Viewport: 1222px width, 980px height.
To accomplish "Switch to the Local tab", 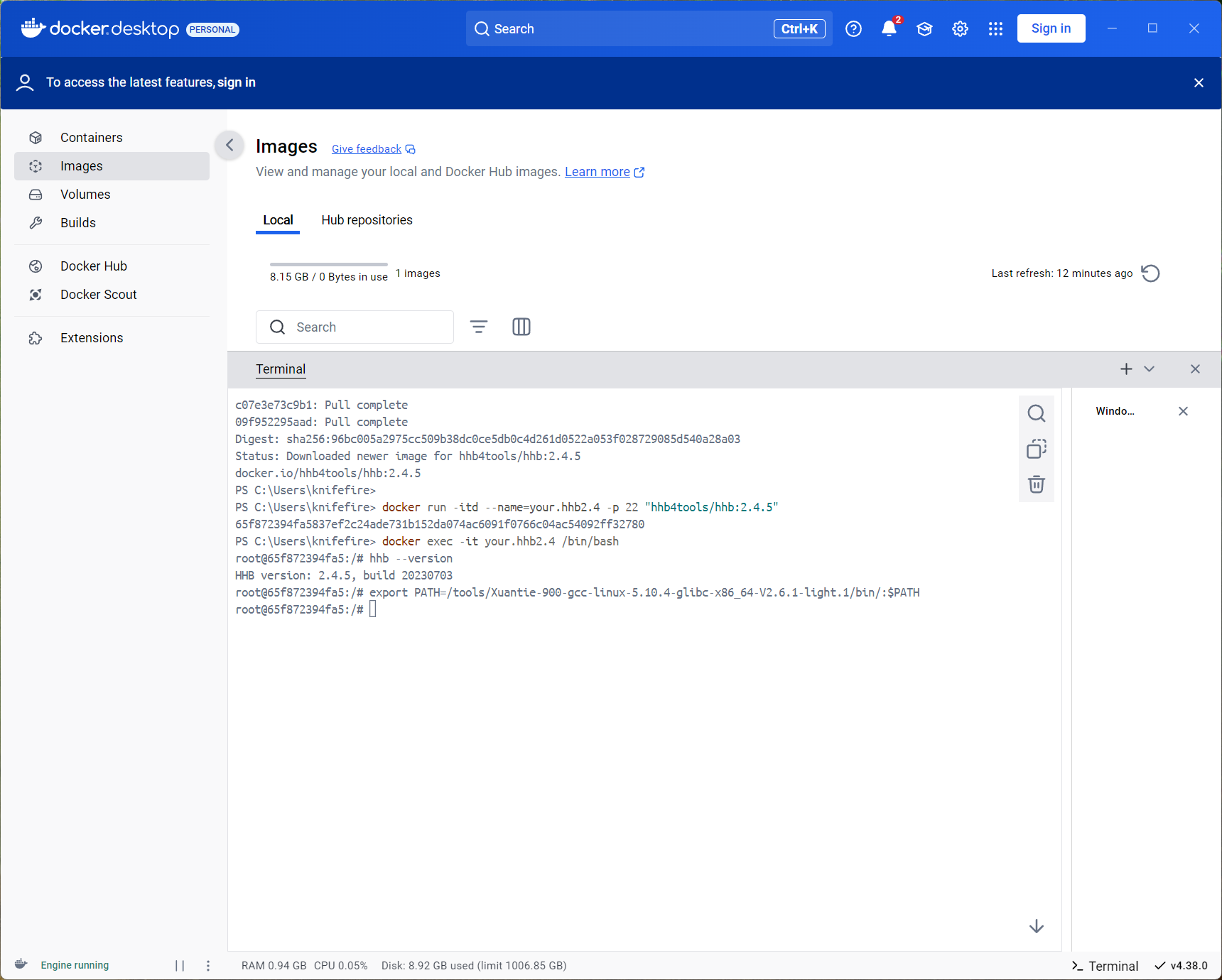I will (278, 220).
